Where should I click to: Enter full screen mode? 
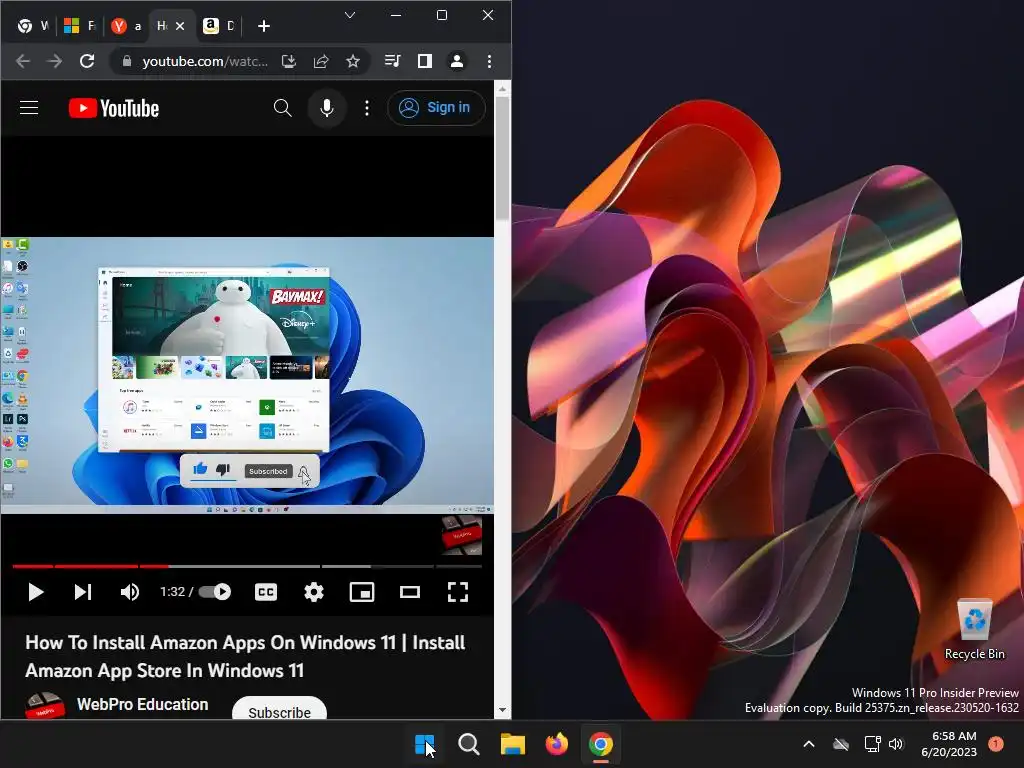point(458,592)
